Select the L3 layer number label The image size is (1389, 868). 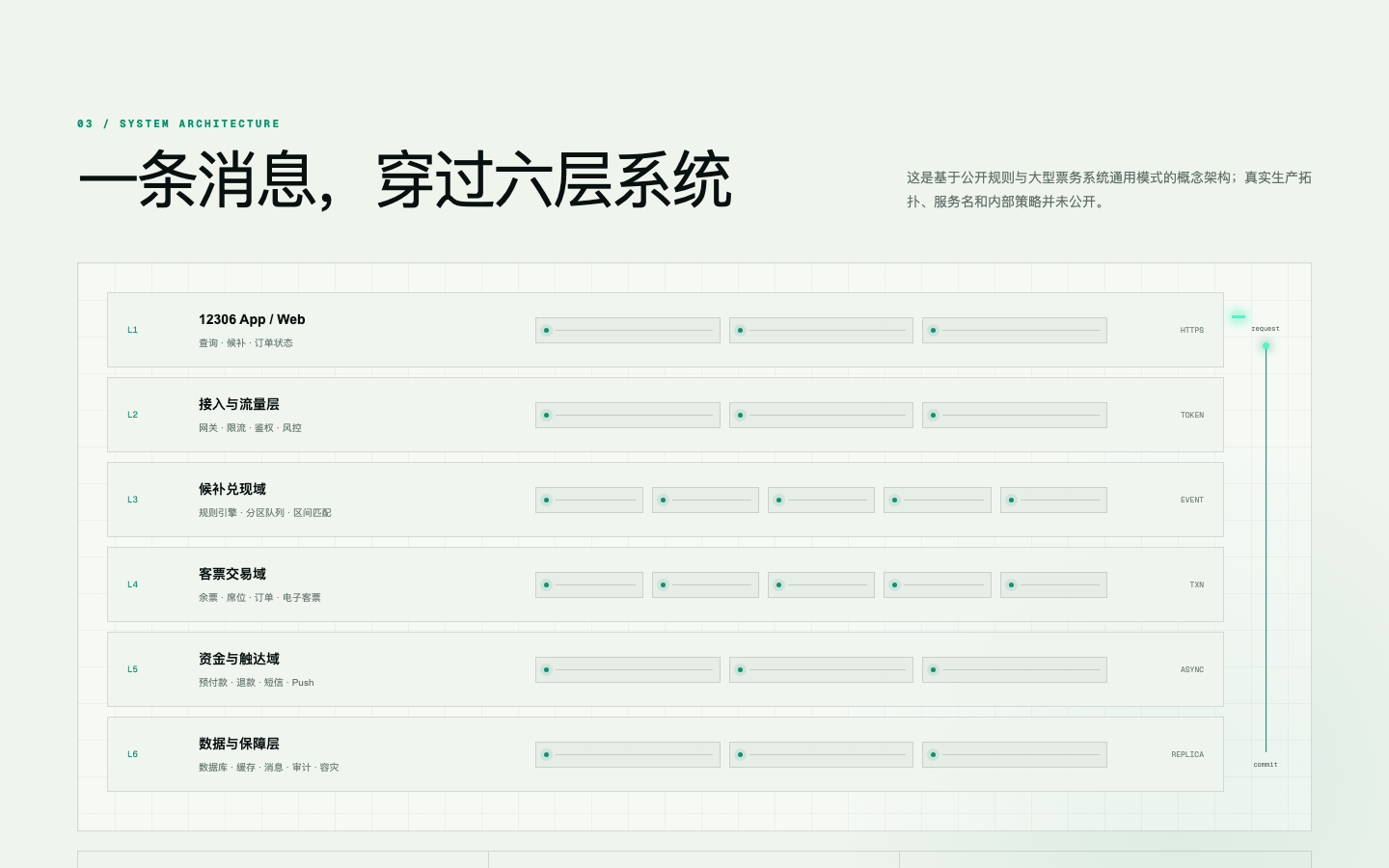pos(132,500)
